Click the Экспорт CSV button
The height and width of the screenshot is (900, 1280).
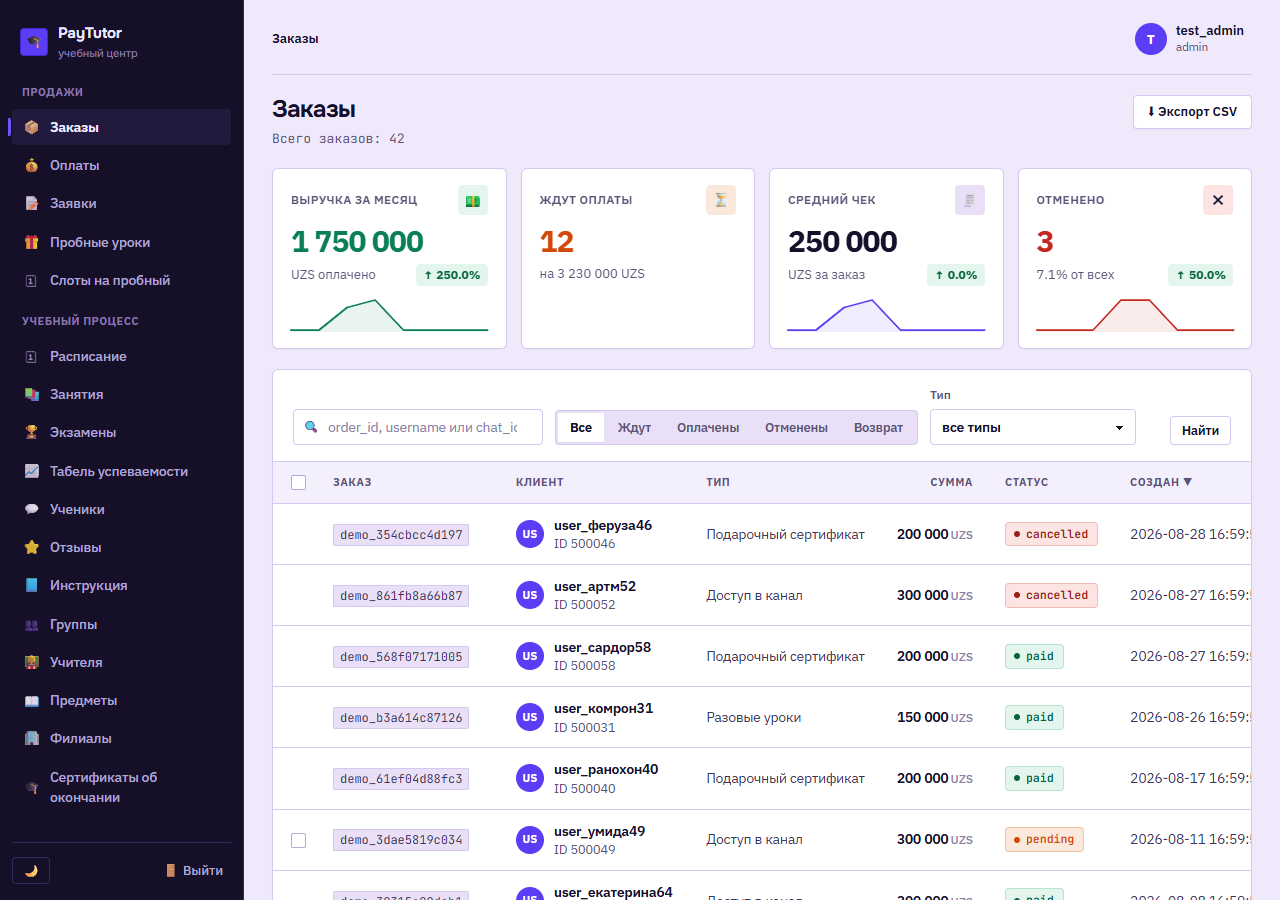[1192, 112]
